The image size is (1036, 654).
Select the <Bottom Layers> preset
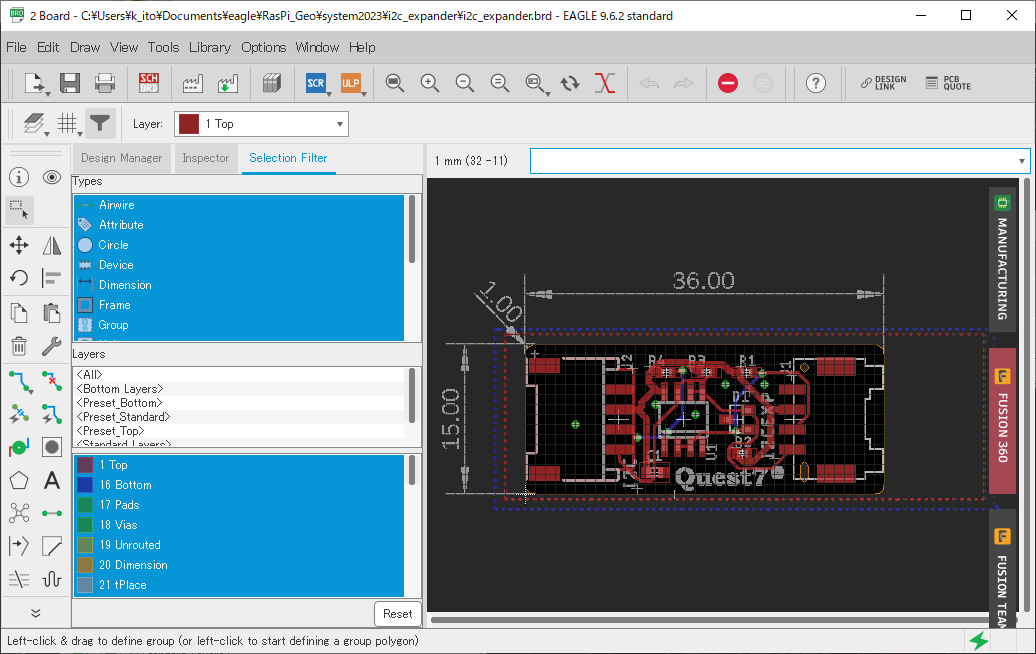[239, 389]
